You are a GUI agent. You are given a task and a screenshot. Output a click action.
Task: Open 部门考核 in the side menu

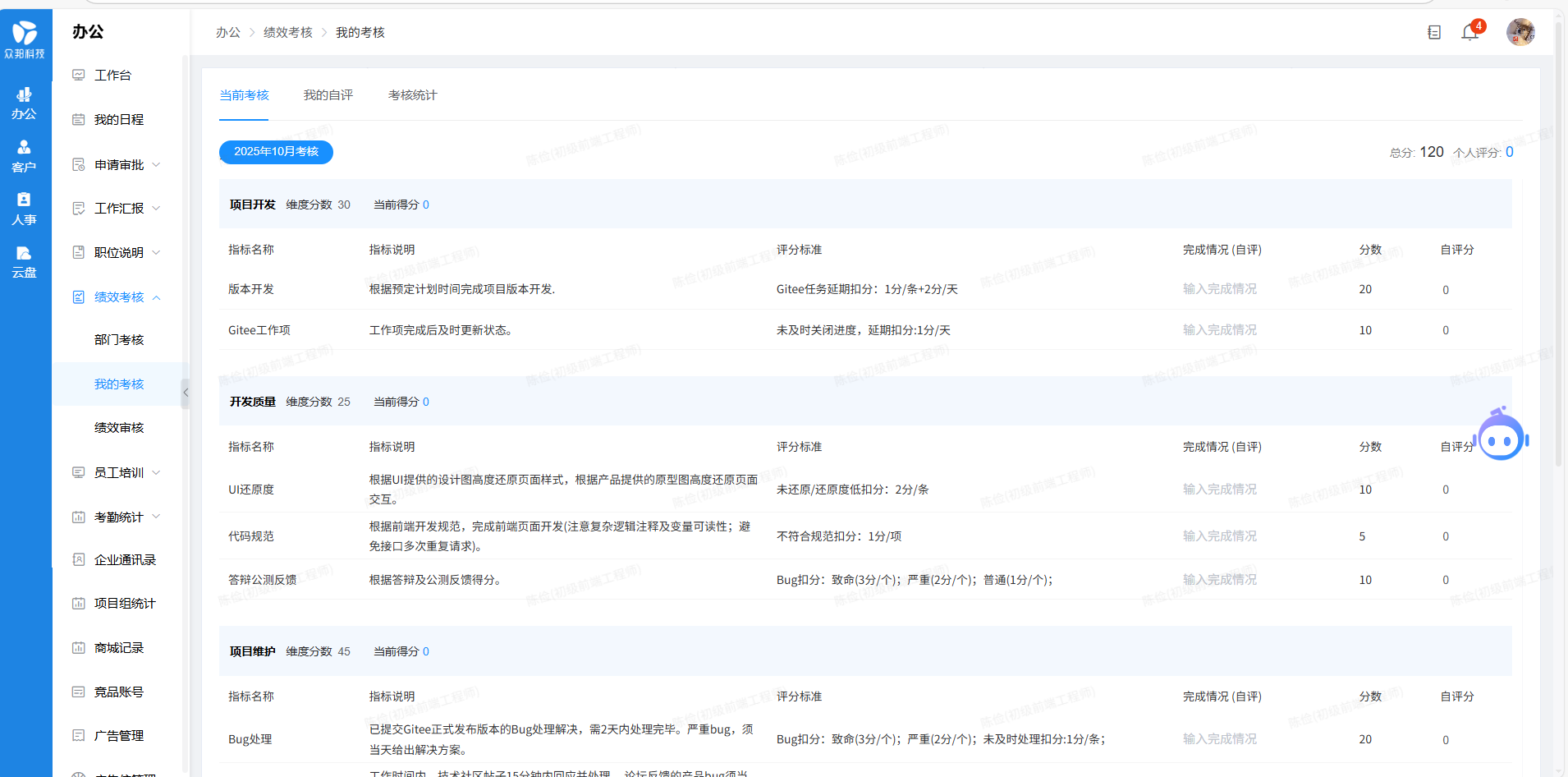[119, 340]
